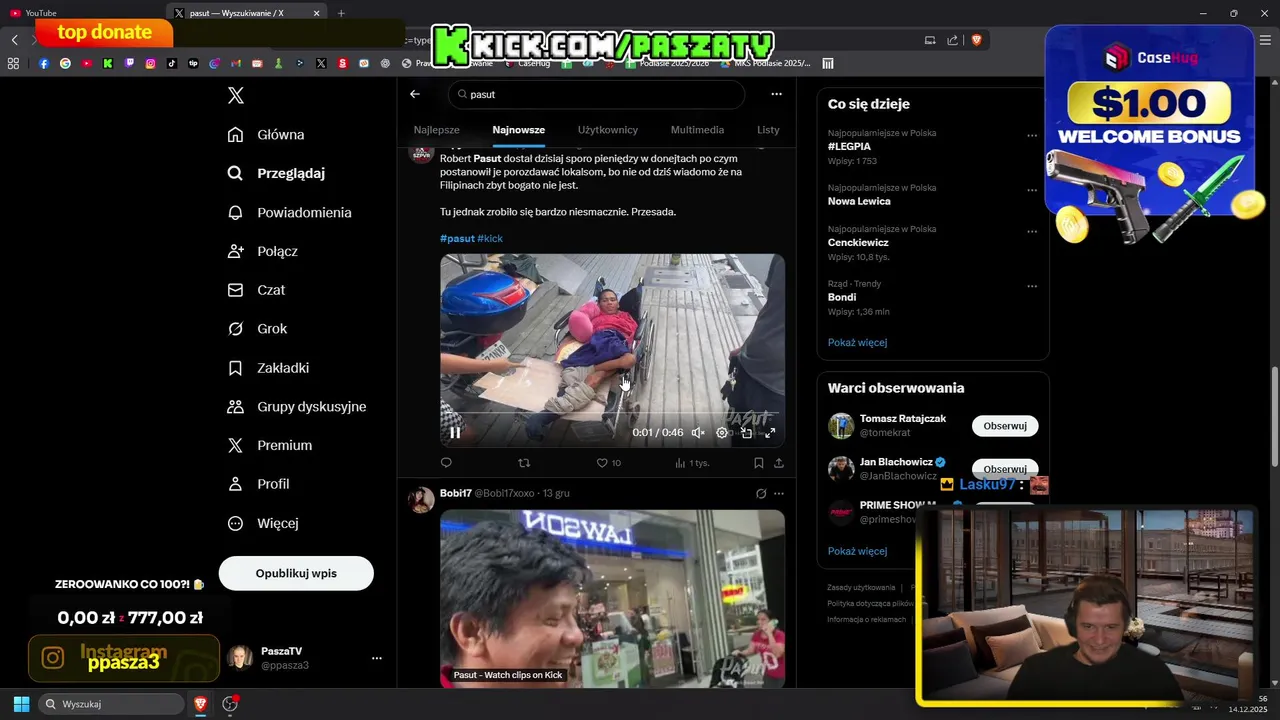1280x720 pixels.
Task: Enter video fullscreen mode
Action: [x=770, y=433]
